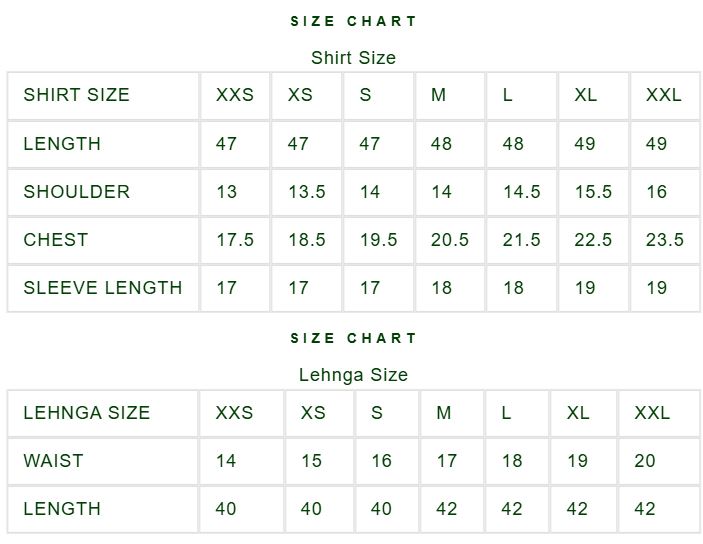
Task: Click the Shirt Size table heading
Action: (x=353, y=58)
